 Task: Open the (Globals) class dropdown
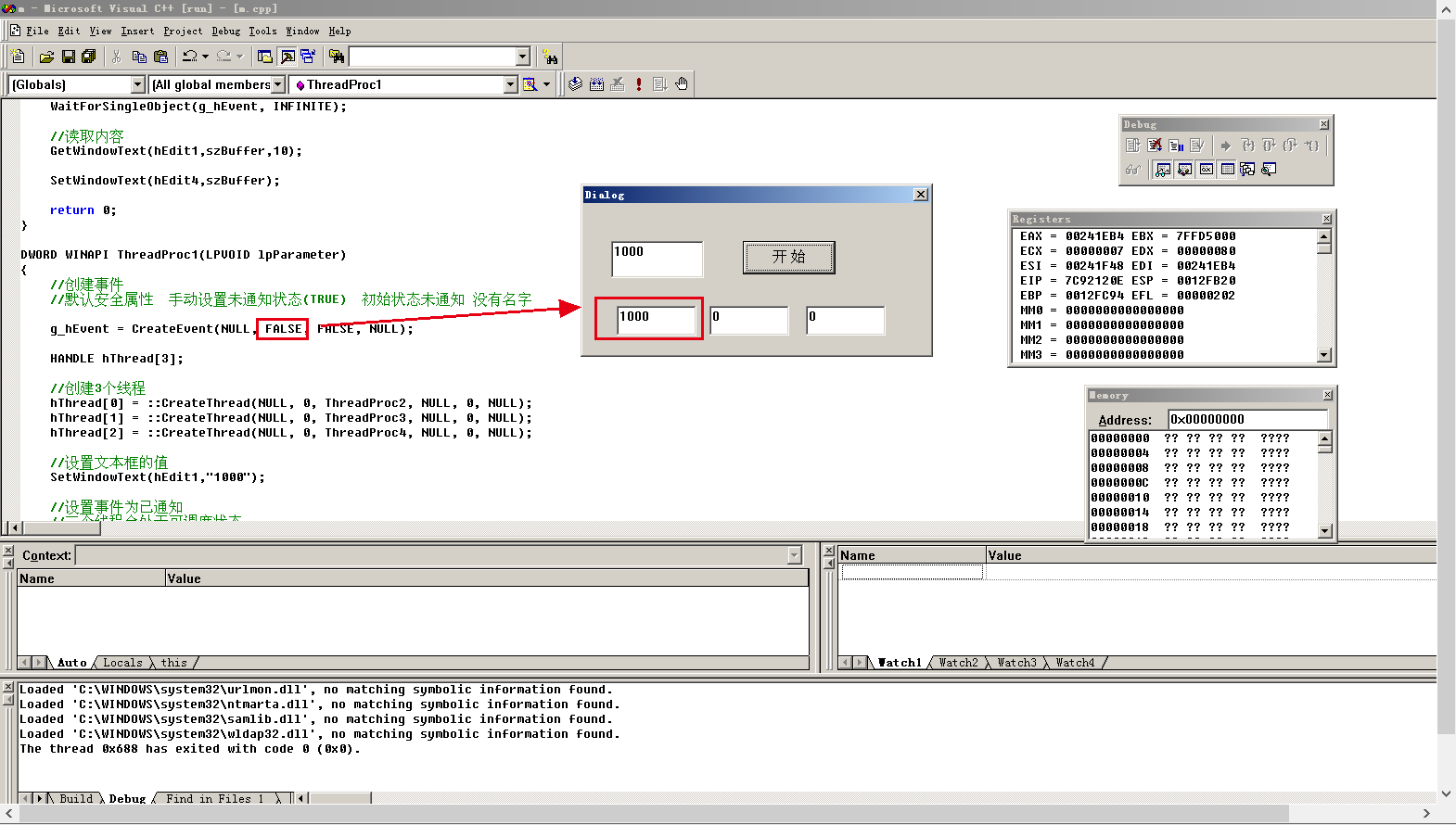point(138,84)
